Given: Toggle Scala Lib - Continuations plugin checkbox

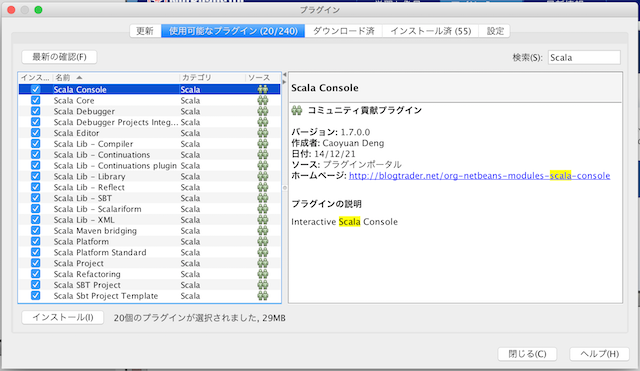Looking at the screenshot, I should pos(36,165).
